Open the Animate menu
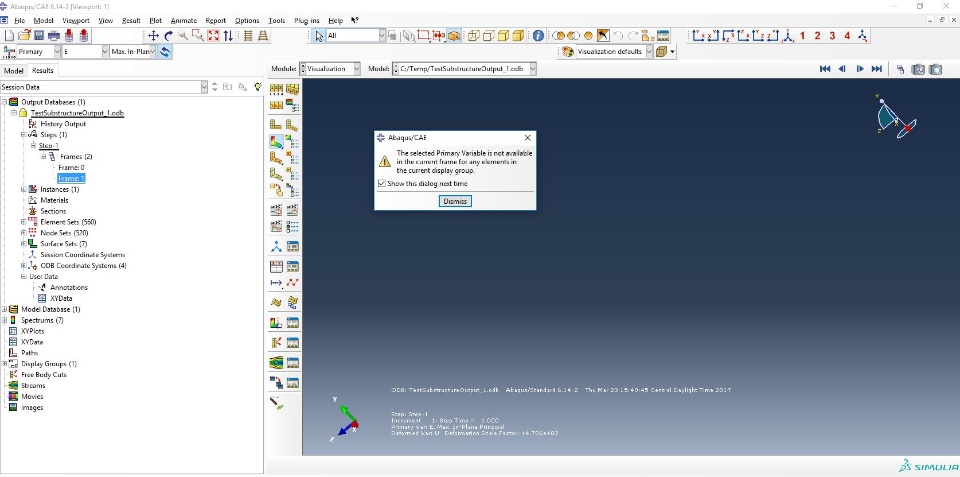This screenshot has height=477, width=960. click(x=184, y=20)
